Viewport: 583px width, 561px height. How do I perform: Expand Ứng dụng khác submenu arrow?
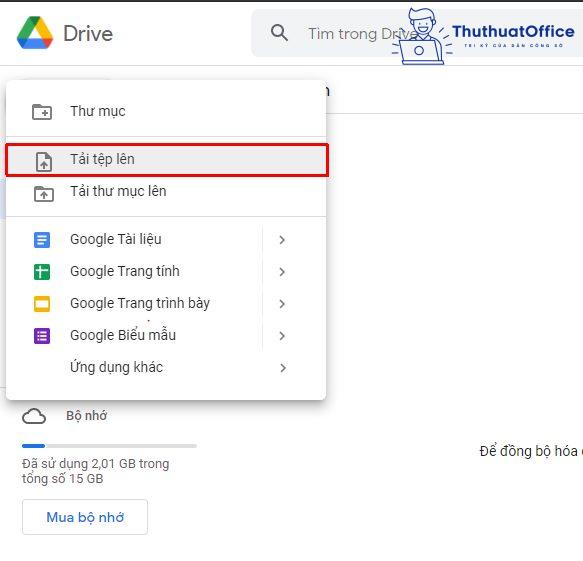(x=283, y=368)
